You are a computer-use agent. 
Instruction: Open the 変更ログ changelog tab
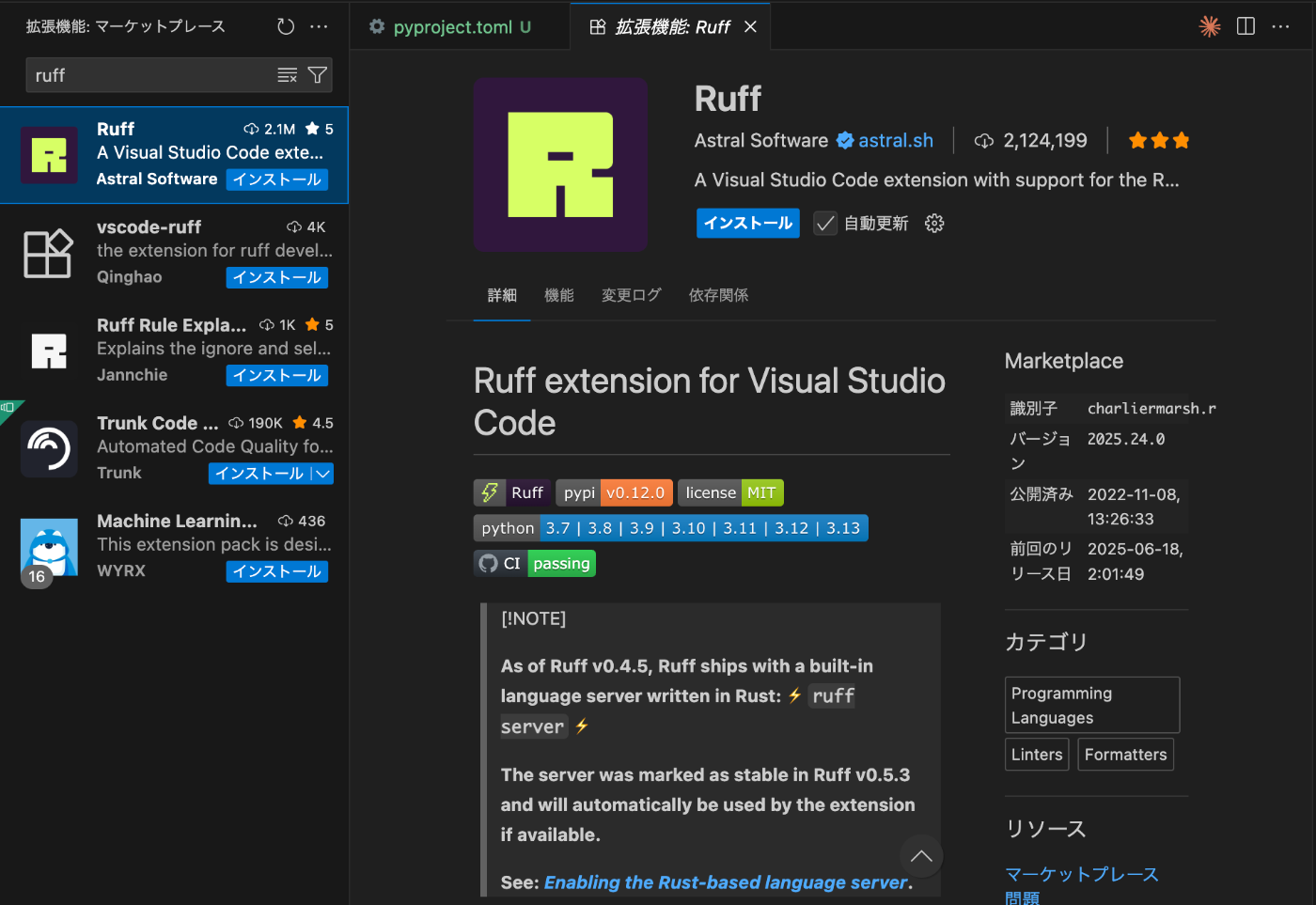pos(631,295)
